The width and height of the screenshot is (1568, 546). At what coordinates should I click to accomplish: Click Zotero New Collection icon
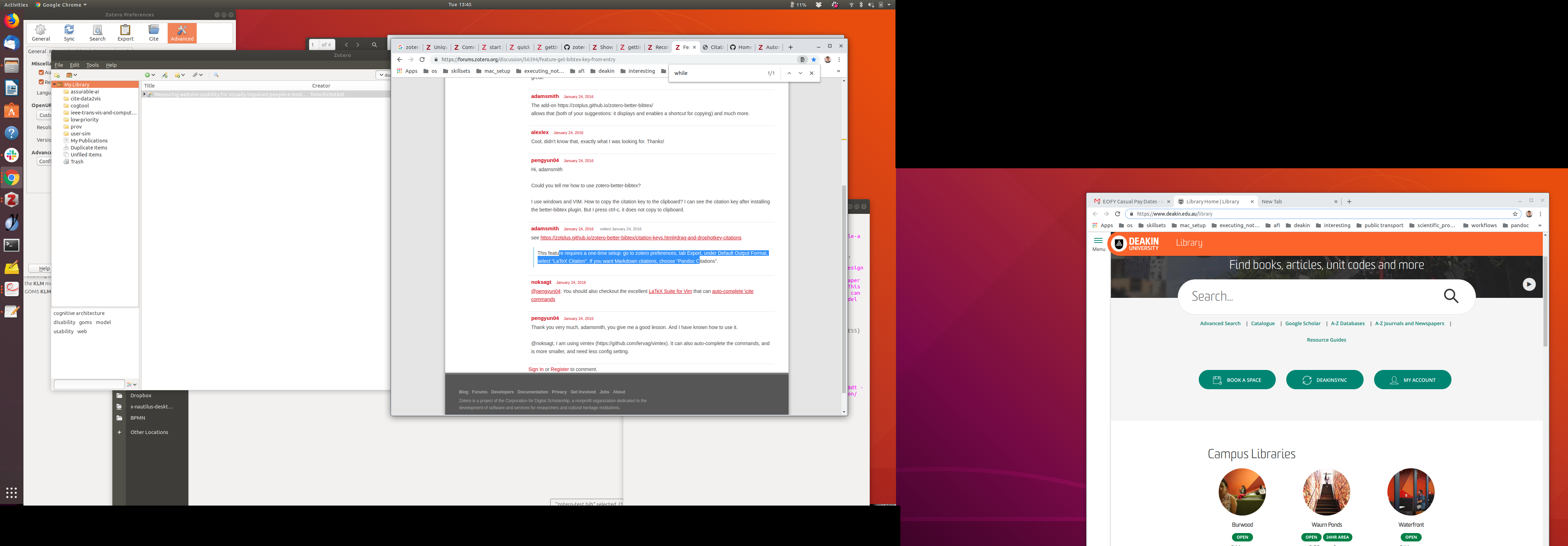point(57,75)
